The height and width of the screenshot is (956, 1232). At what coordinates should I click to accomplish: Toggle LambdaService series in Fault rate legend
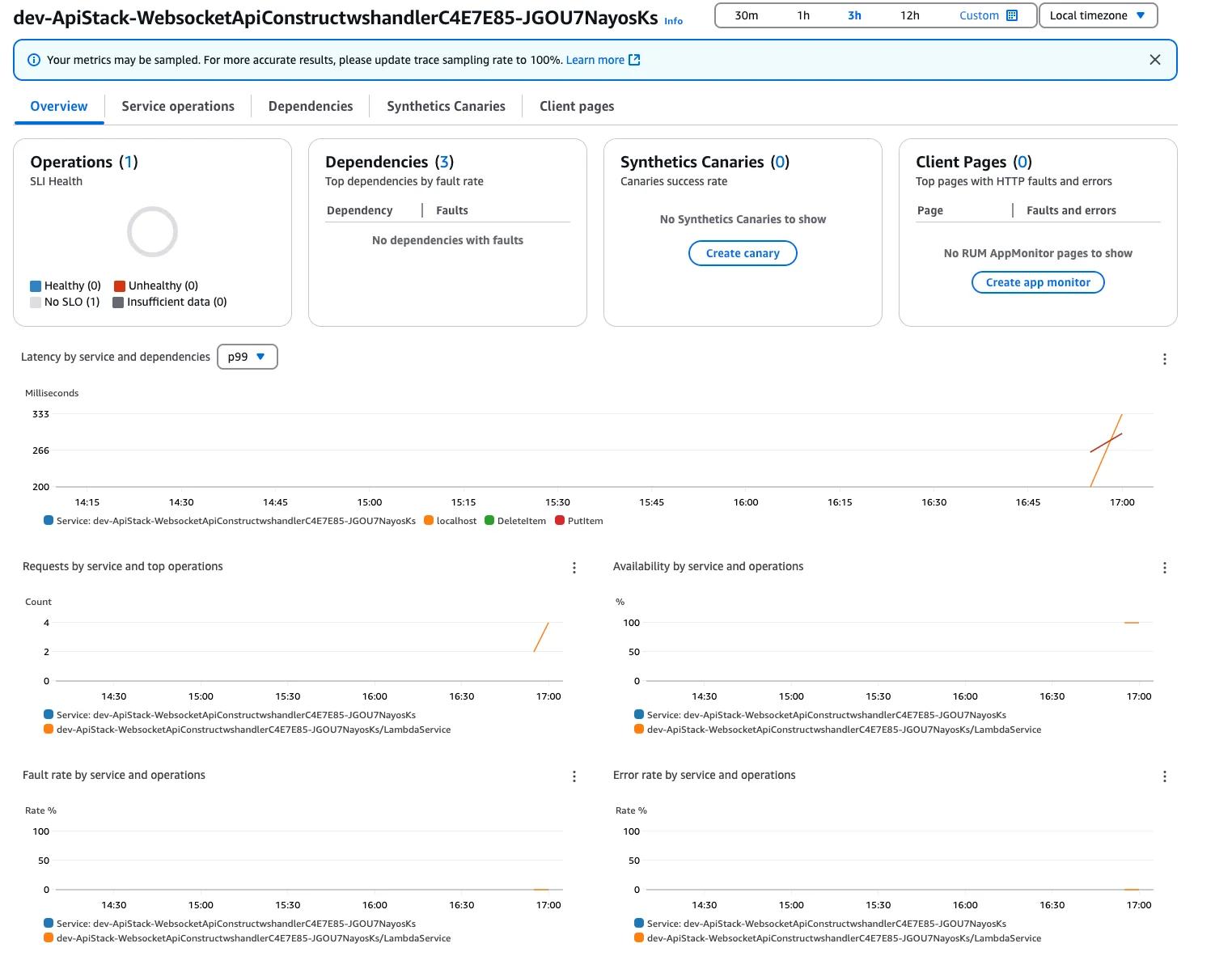pyautogui.click(x=248, y=938)
